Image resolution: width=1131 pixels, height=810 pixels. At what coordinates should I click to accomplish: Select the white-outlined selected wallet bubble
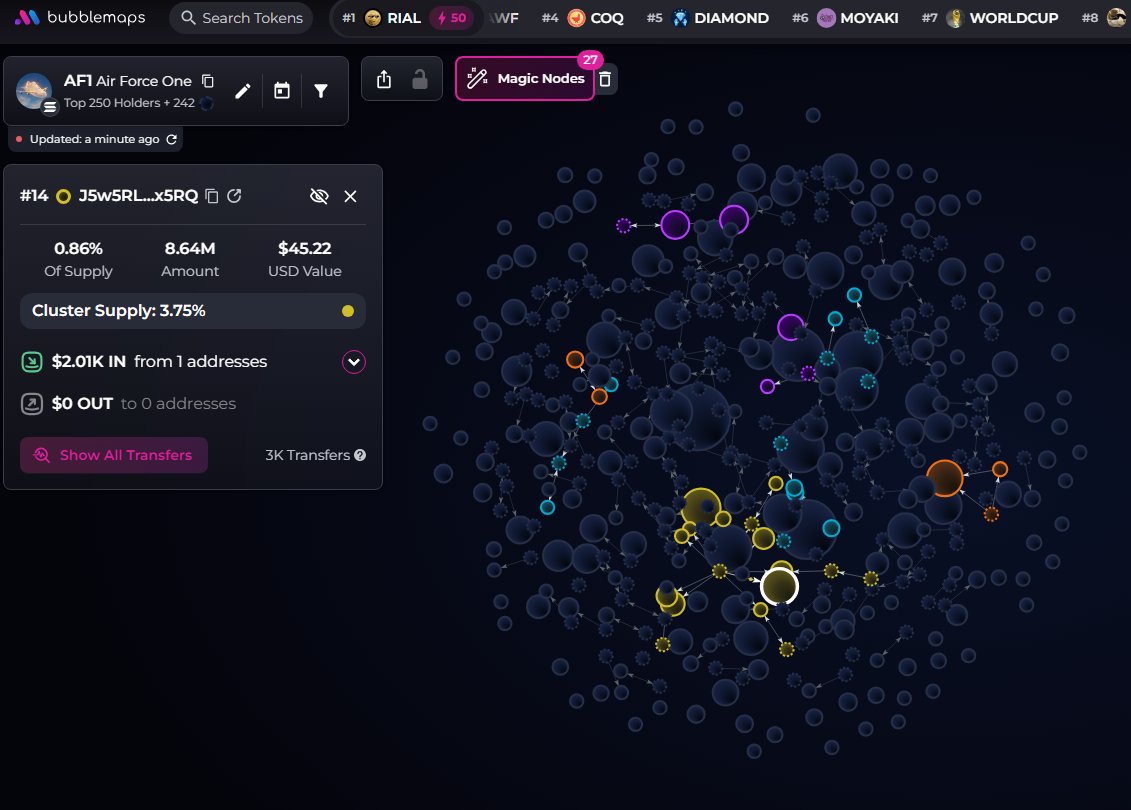(779, 586)
